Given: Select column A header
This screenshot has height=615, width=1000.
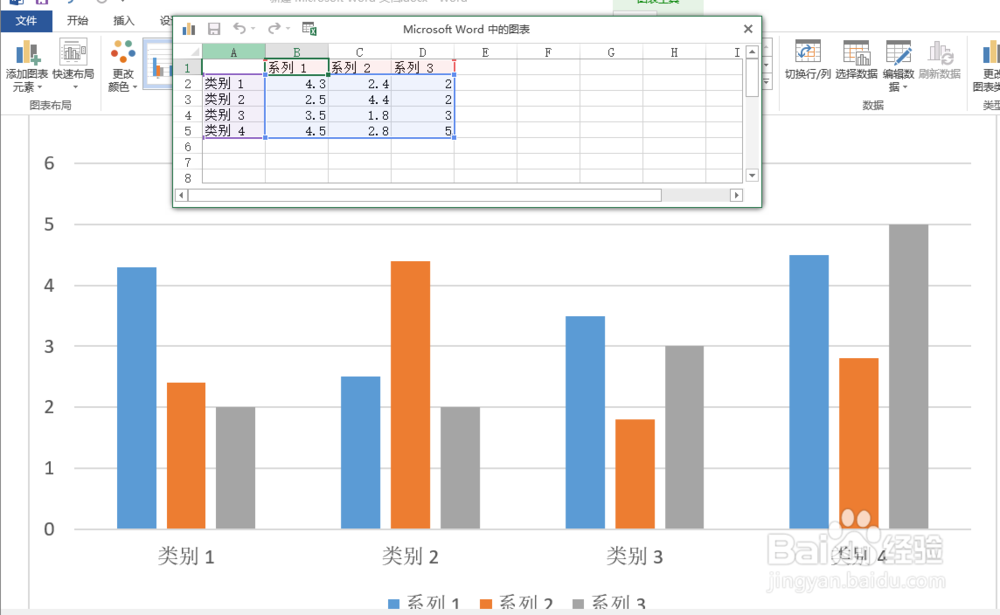Looking at the screenshot, I should point(233,52).
